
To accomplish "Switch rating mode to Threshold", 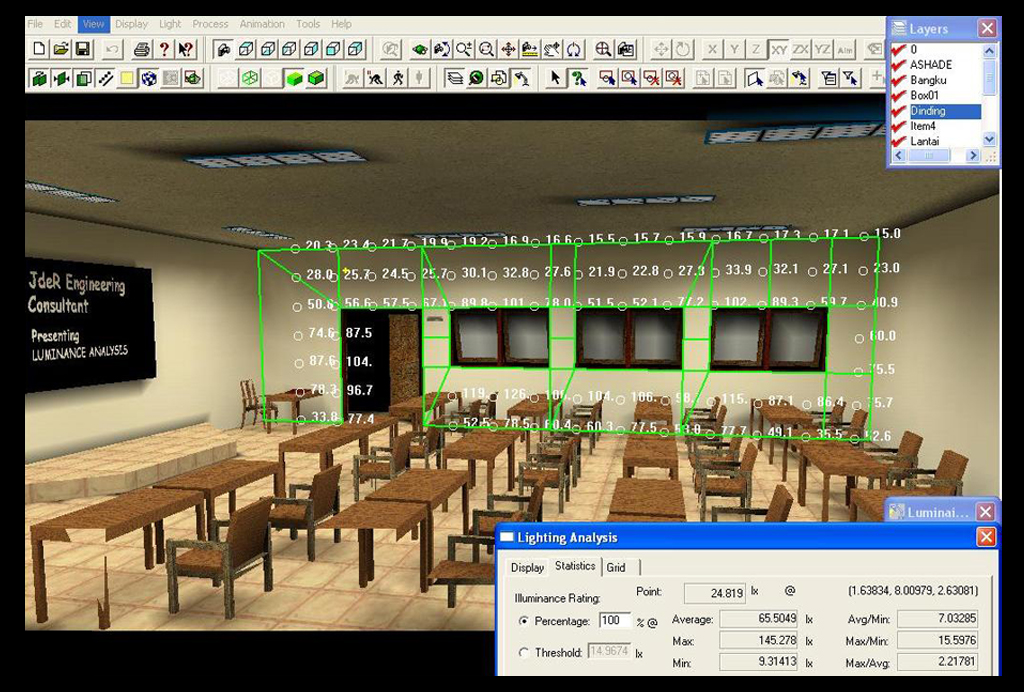I will coord(523,652).
